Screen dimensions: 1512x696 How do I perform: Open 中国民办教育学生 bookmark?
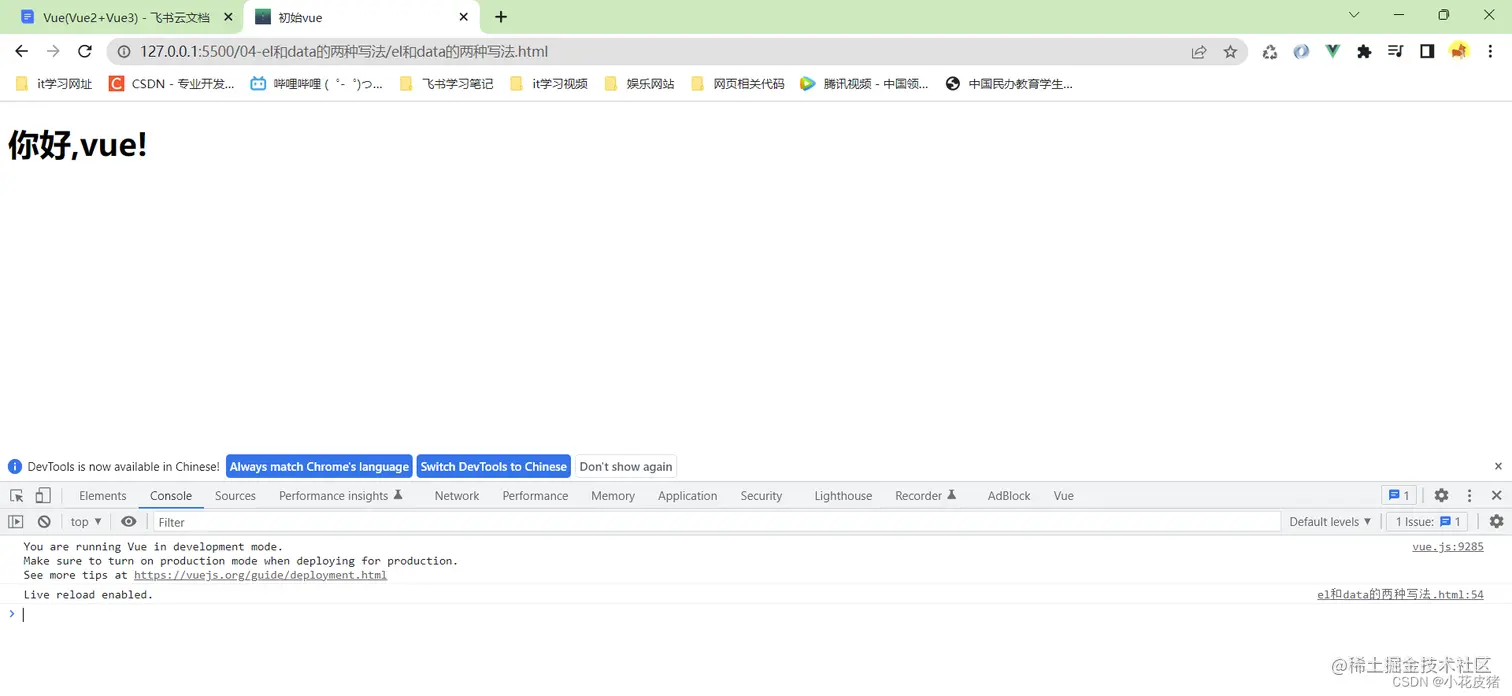(x=1009, y=84)
